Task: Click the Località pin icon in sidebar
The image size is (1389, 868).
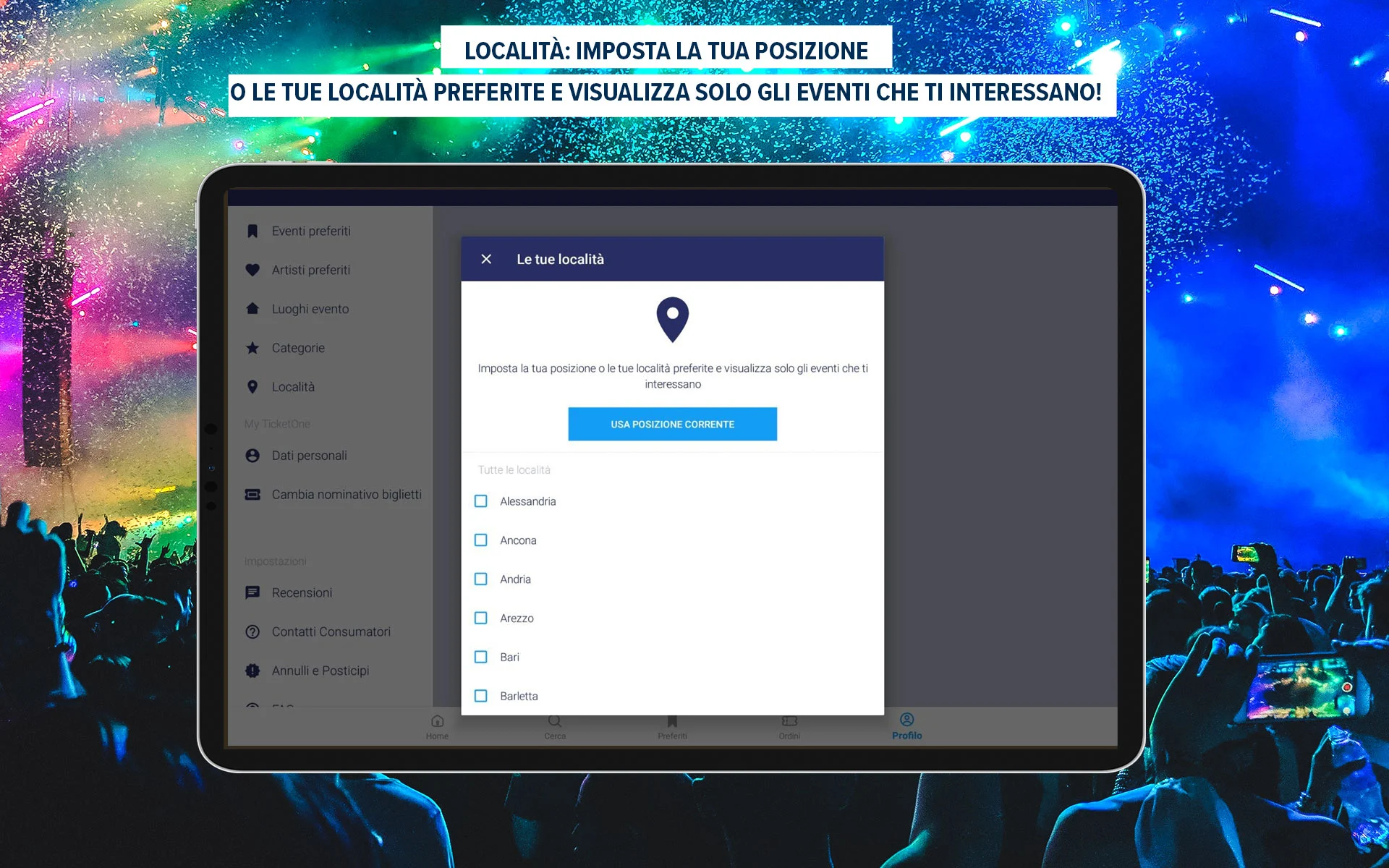Action: 252,387
